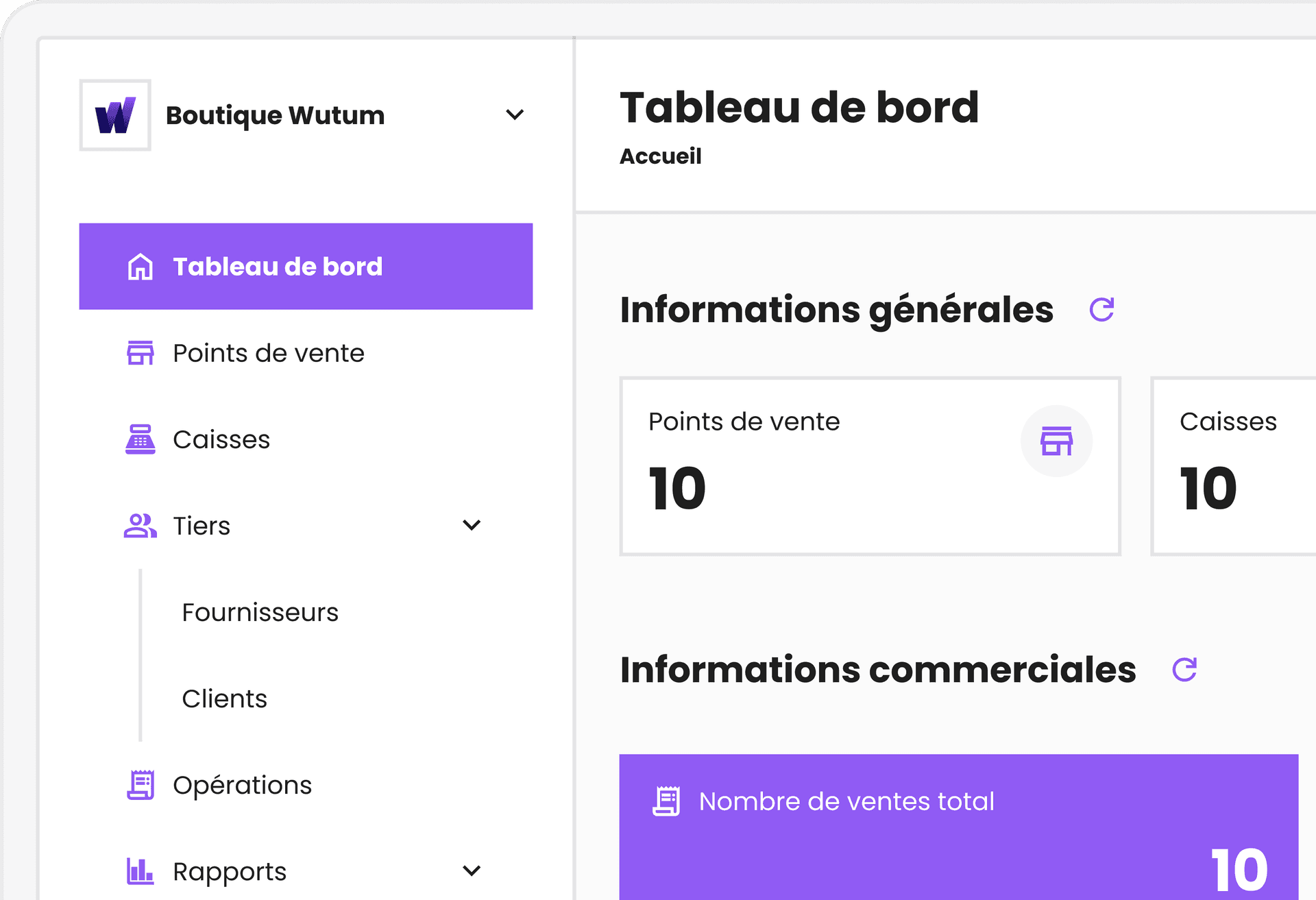Open the Points de vente page

pos(268,352)
